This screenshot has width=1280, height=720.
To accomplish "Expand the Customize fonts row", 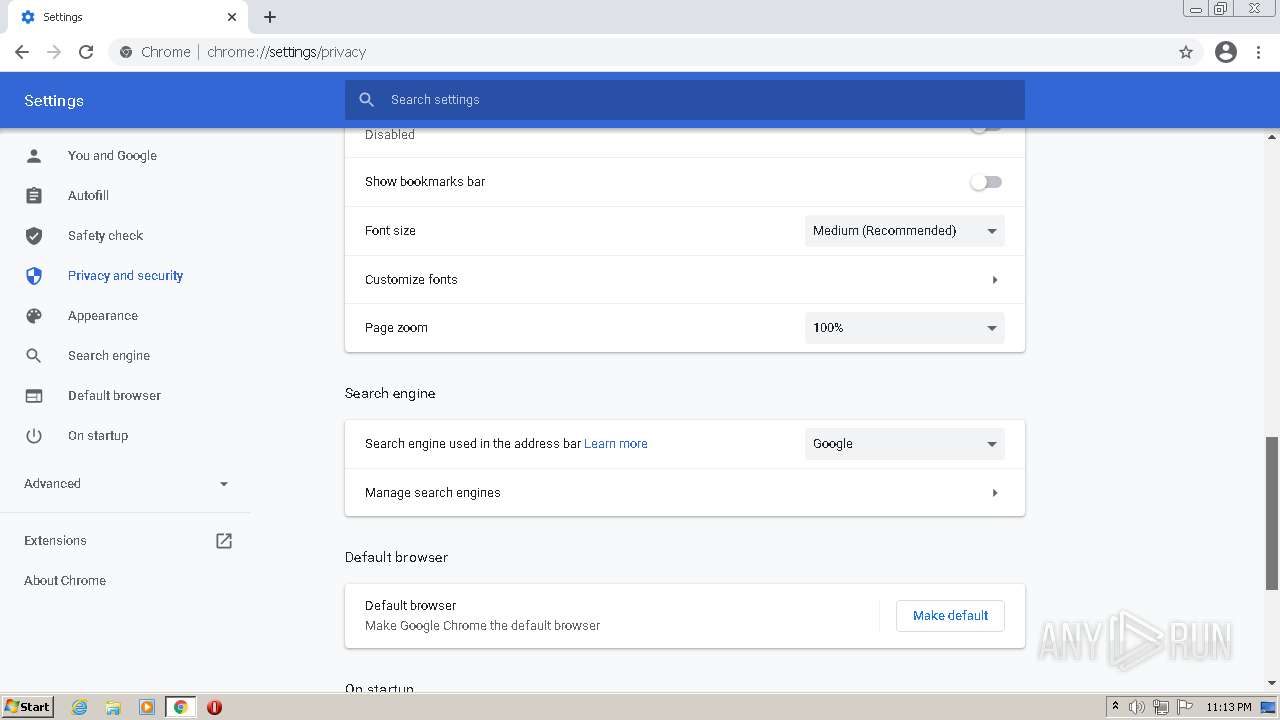I will (685, 280).
